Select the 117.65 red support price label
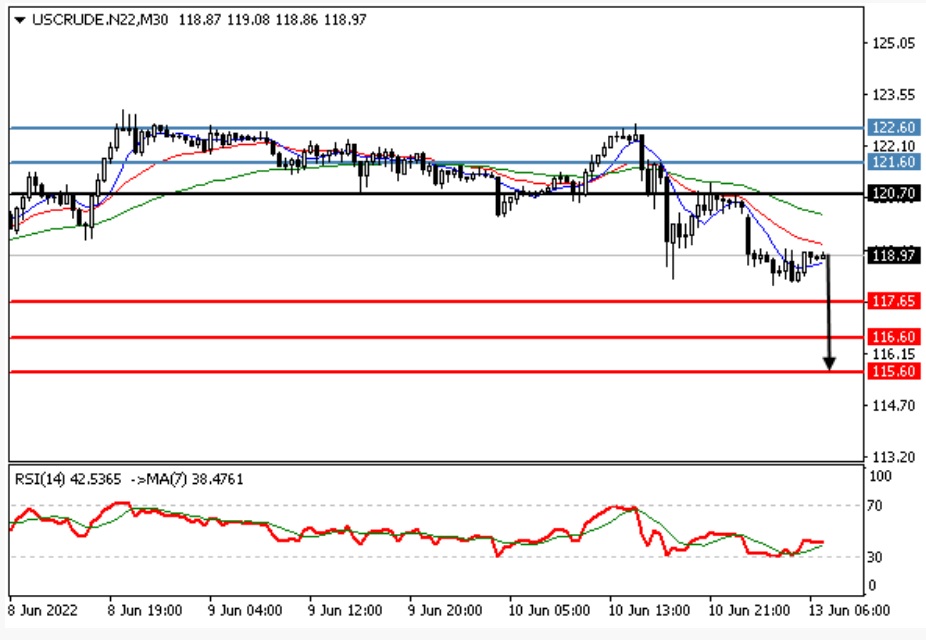This screenshot has height=640, width=926. pos(893,301)
